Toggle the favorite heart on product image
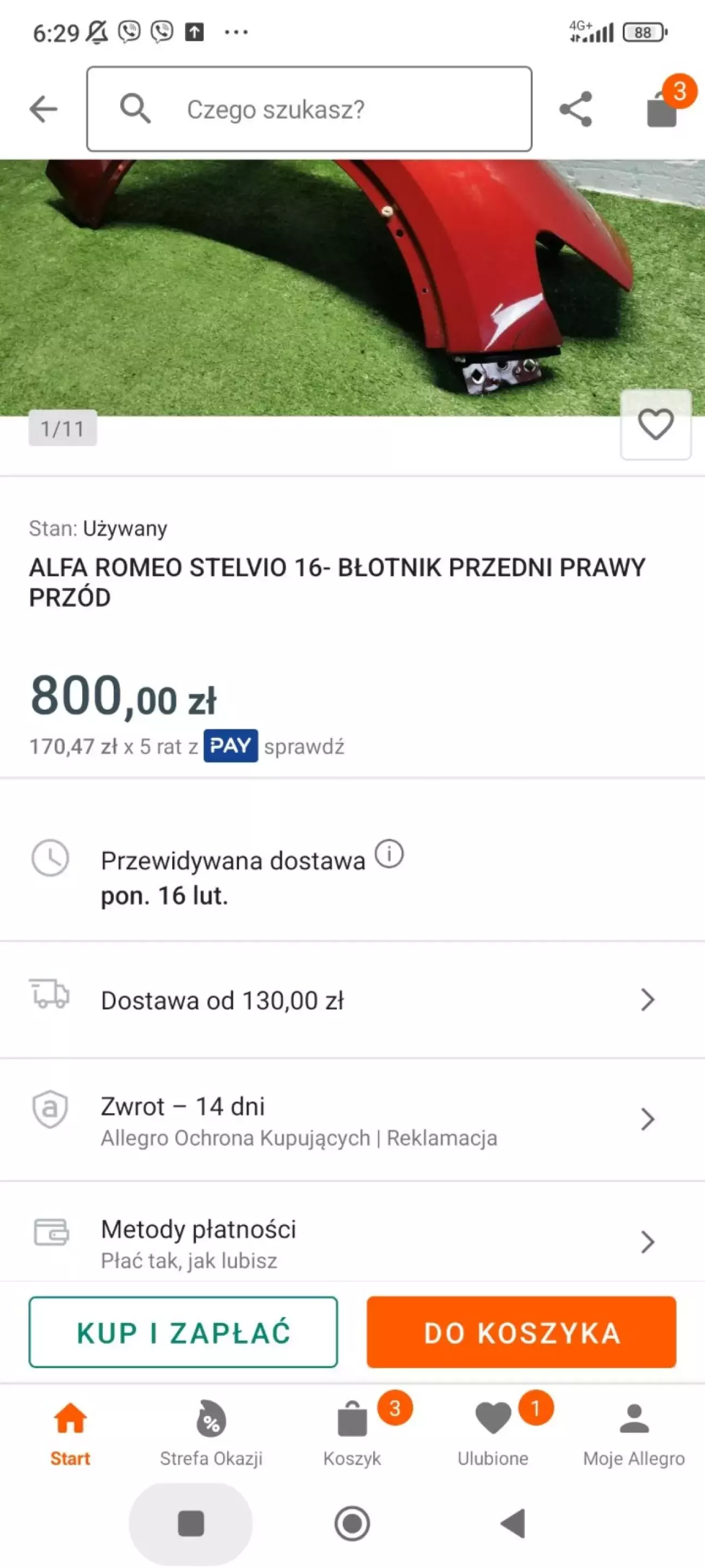This screenshot has height=1568, width=705. pos(655,425)
